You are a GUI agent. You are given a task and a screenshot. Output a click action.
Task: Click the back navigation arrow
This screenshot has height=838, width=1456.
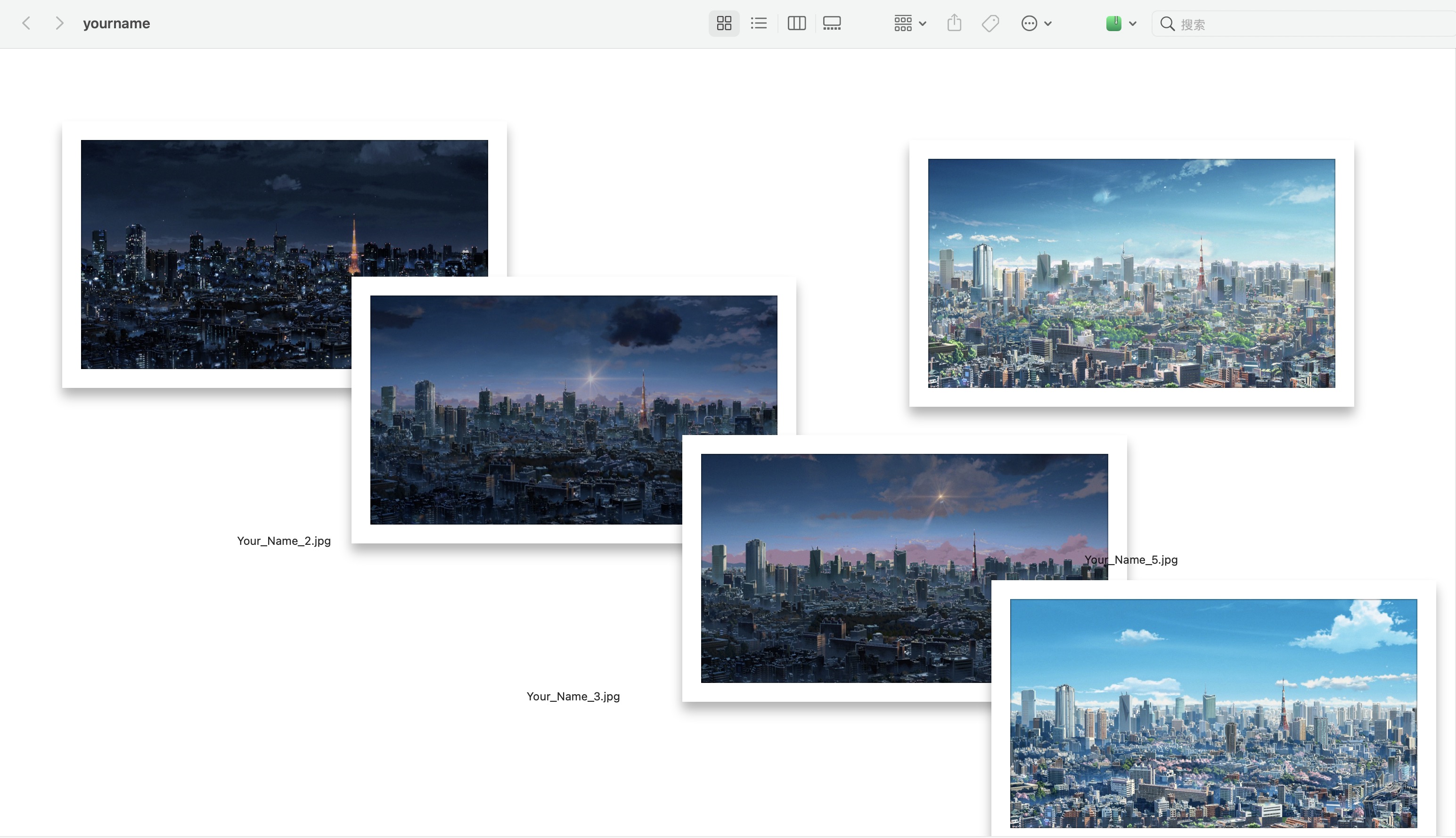26,24
